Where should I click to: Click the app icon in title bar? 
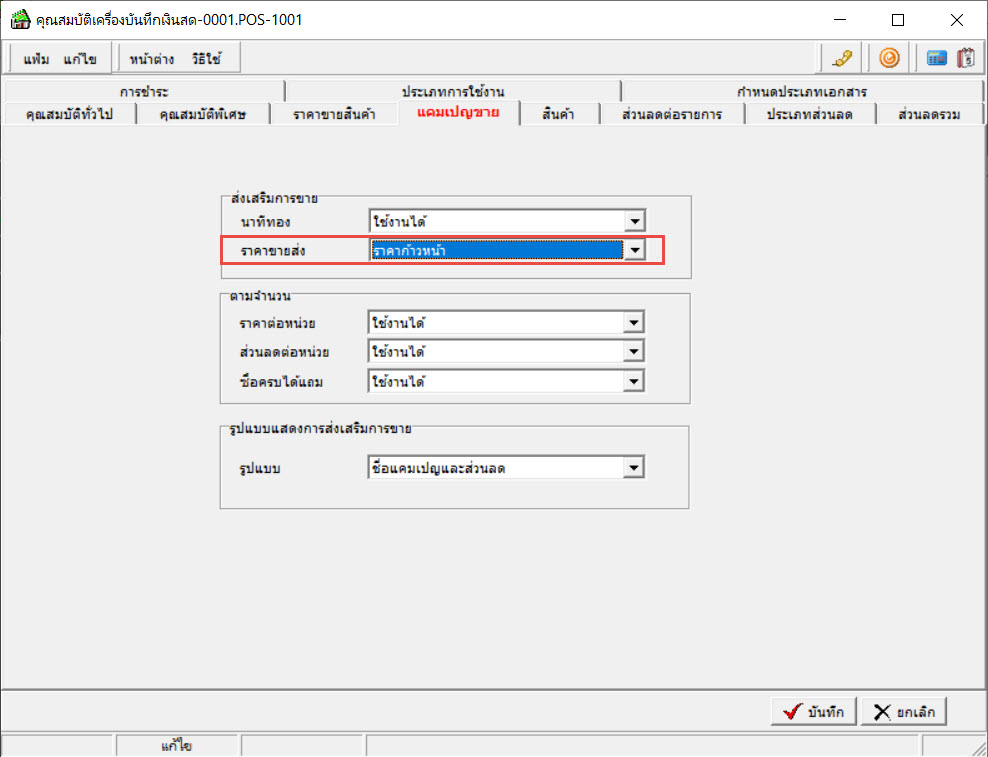(20, 20)
